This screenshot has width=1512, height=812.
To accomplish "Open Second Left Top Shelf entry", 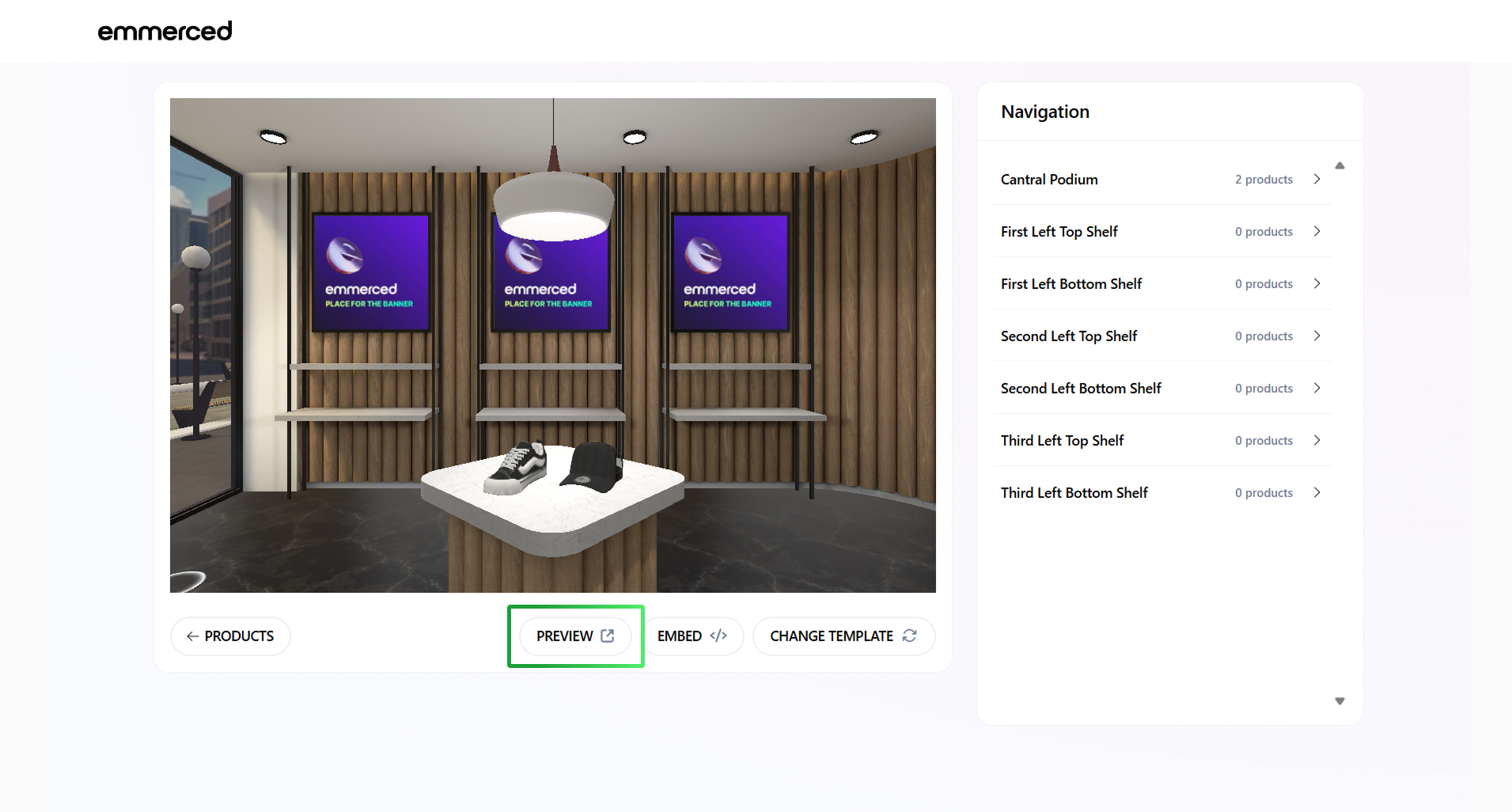I will pyautogui.click(x=1162, y=336).
